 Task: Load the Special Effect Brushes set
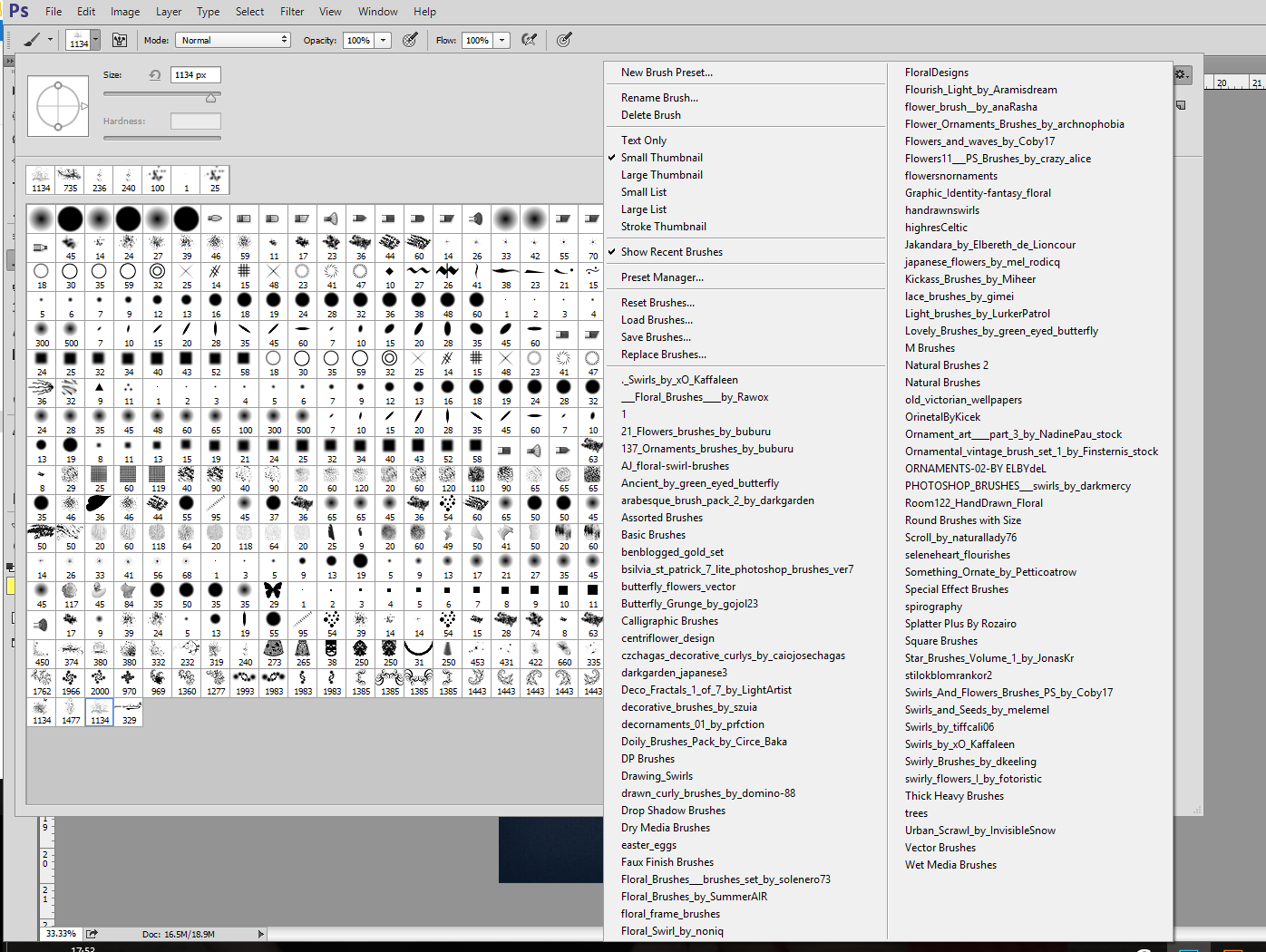coord(956,589)
